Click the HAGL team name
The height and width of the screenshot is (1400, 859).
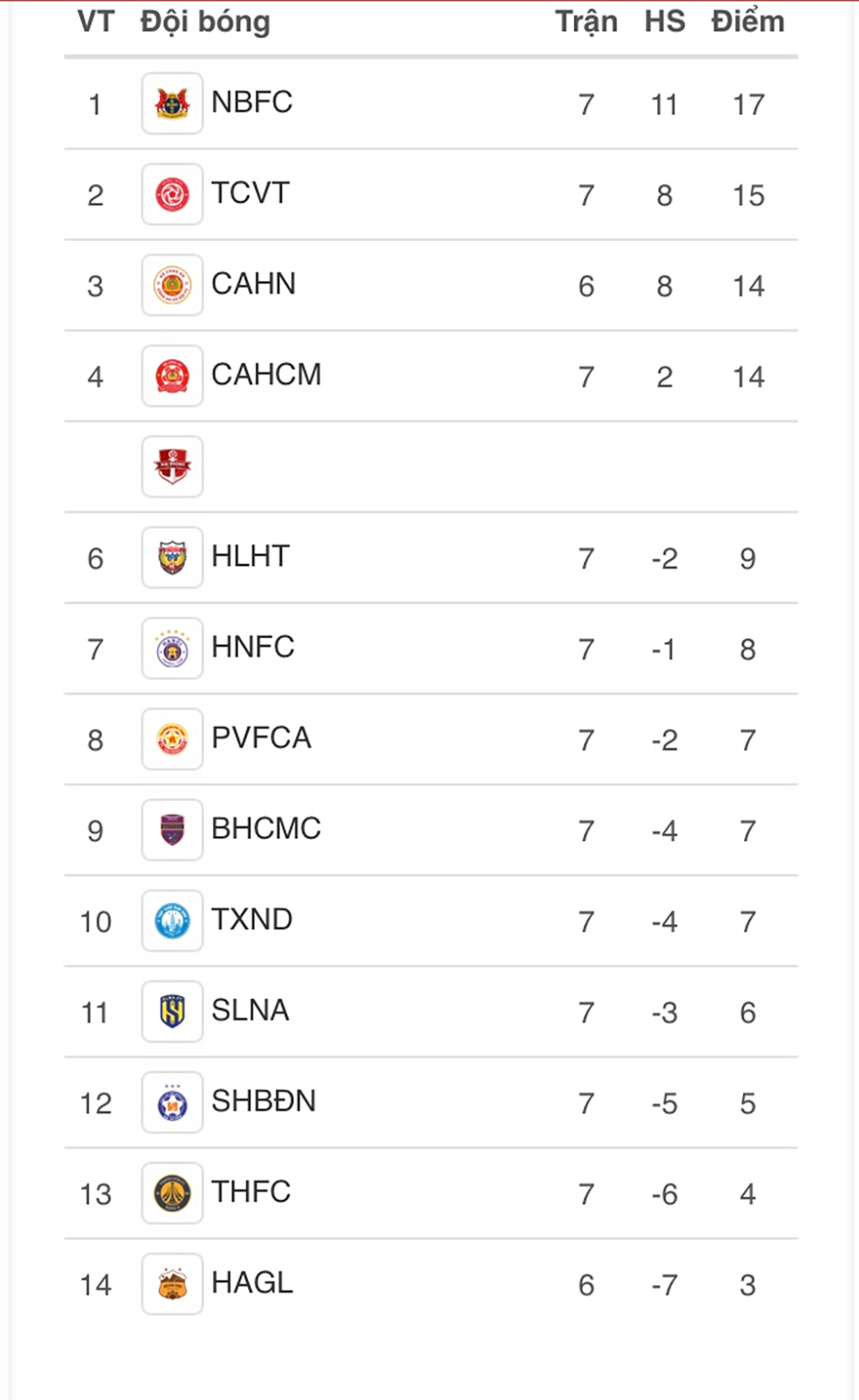coord(252,1282)
